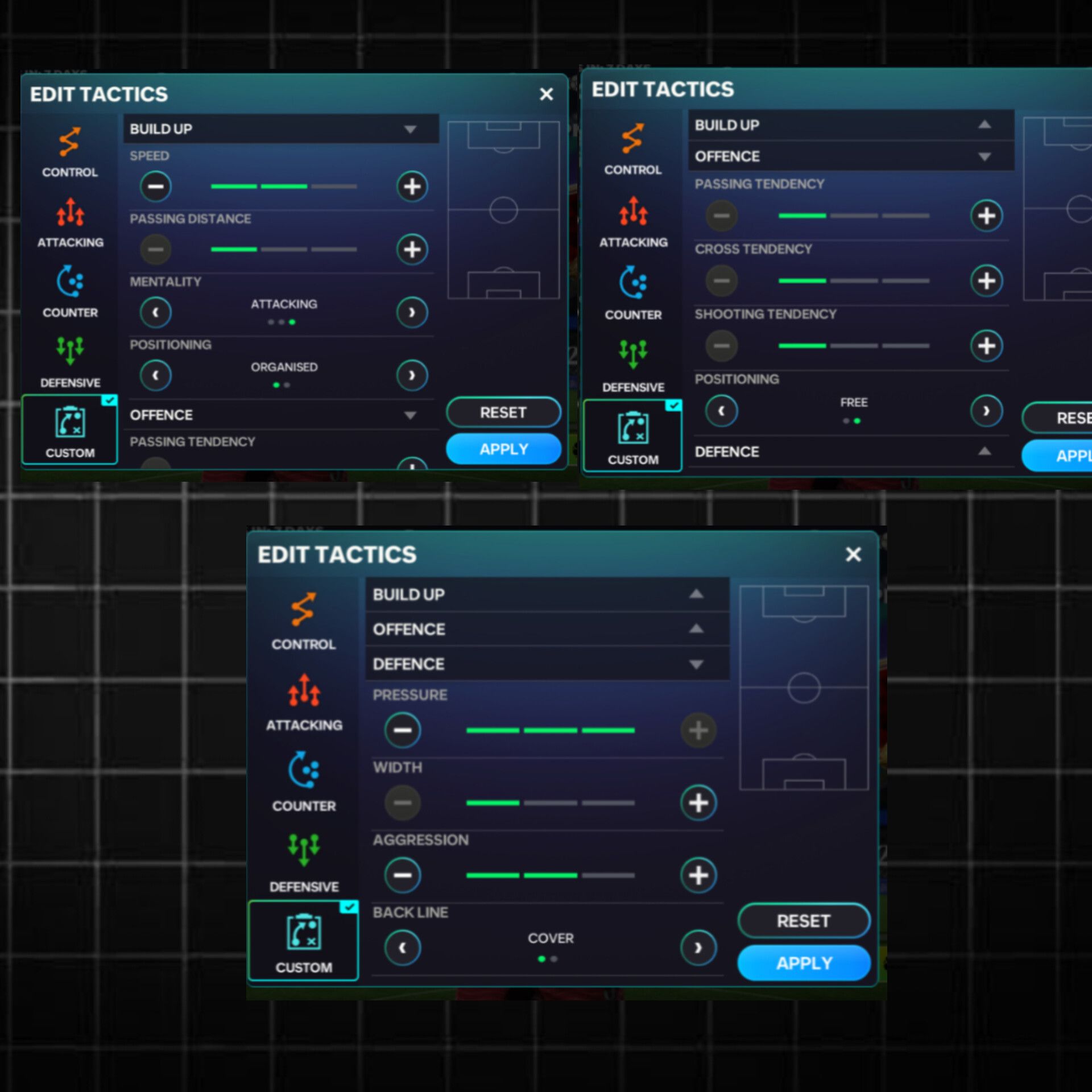Viewport: 1092px width, 1092px height.
Task: Select Custom preset in top-right Edit Tactics panel
Action: 632,435
